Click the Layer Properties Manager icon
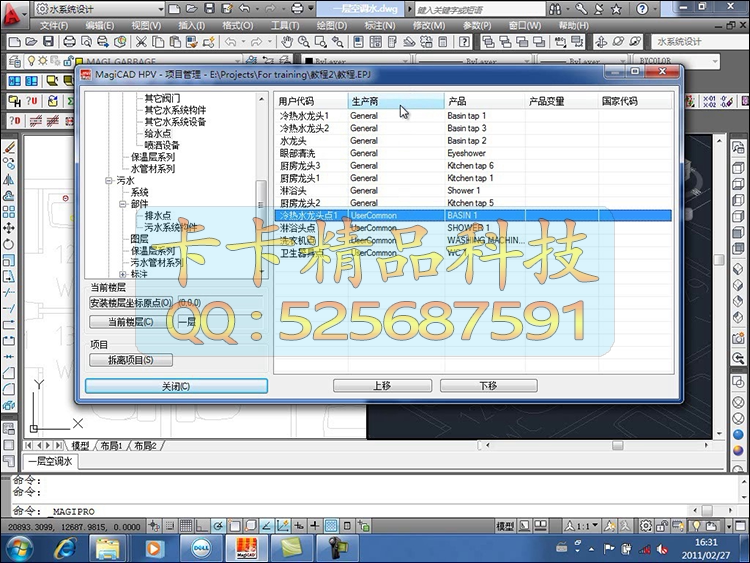 [x=15, y=62]
